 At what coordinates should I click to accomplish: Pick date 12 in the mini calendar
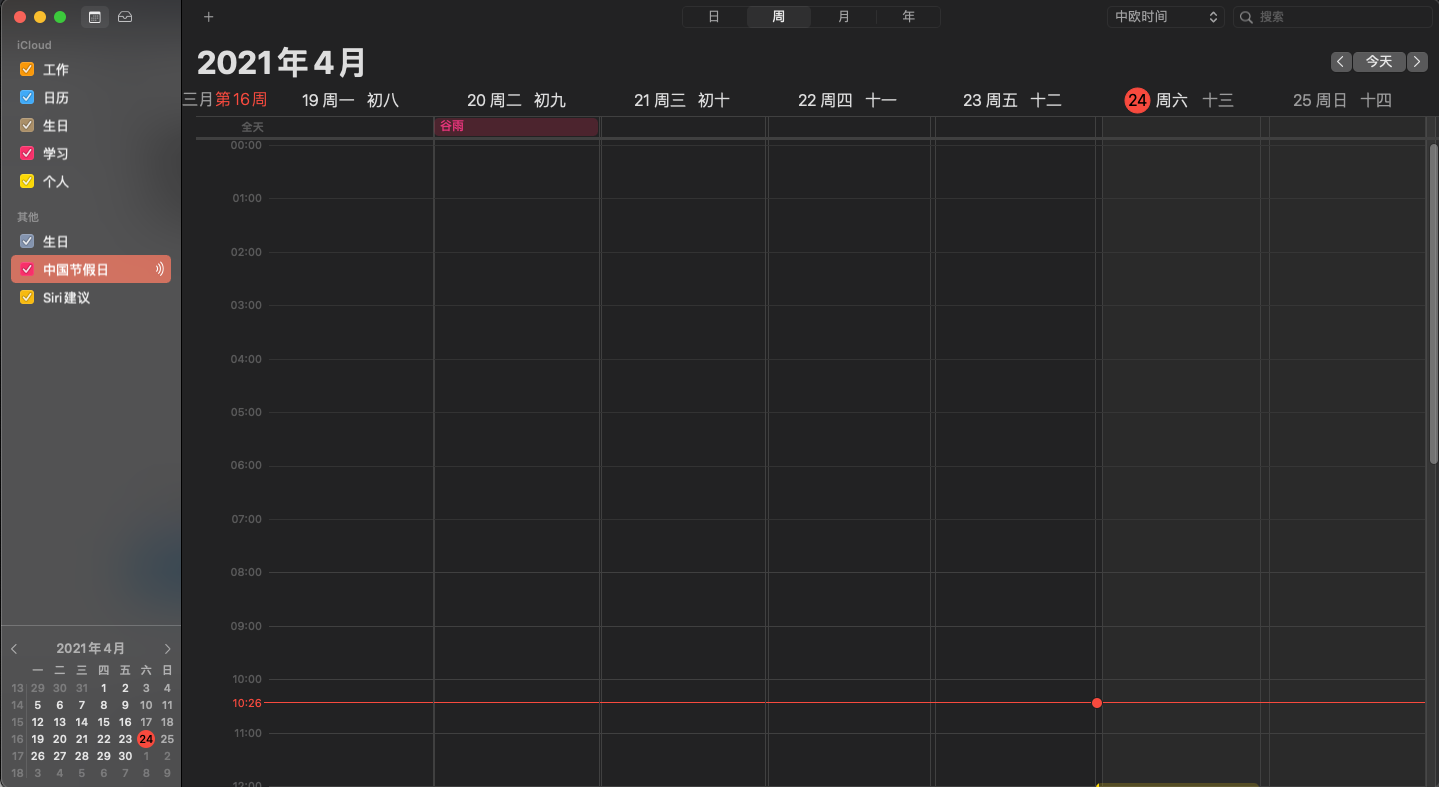[37, 722]
